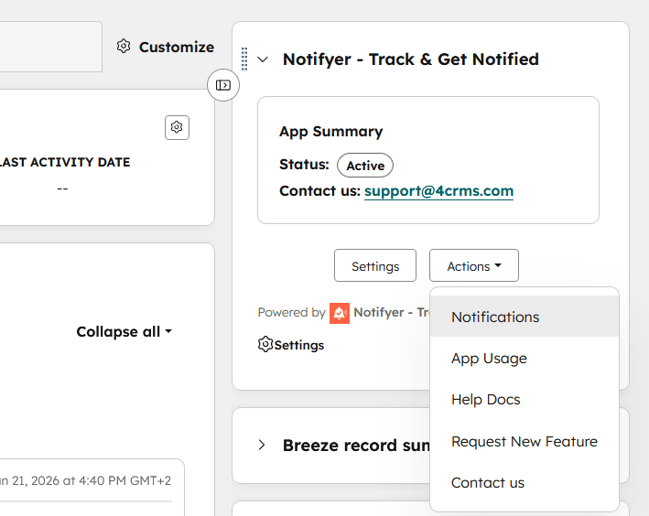Click the support@4crms.com email link

pyautogui.click(x=438, y=191)
